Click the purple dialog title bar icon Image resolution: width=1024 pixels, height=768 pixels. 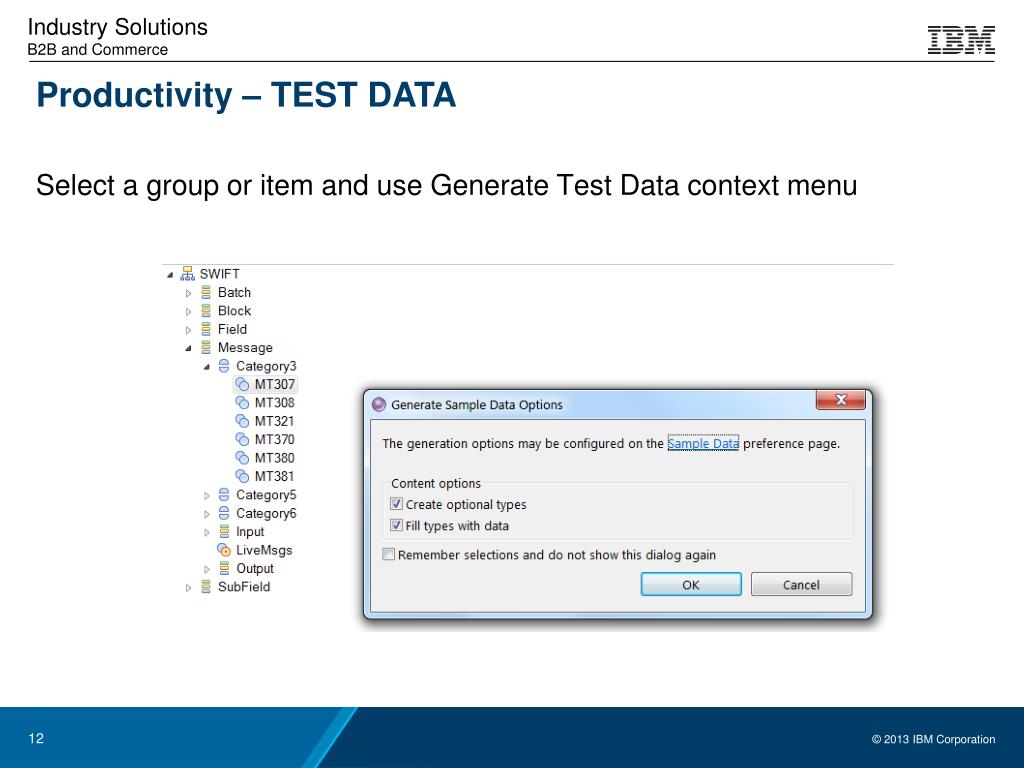coord(379,404)
